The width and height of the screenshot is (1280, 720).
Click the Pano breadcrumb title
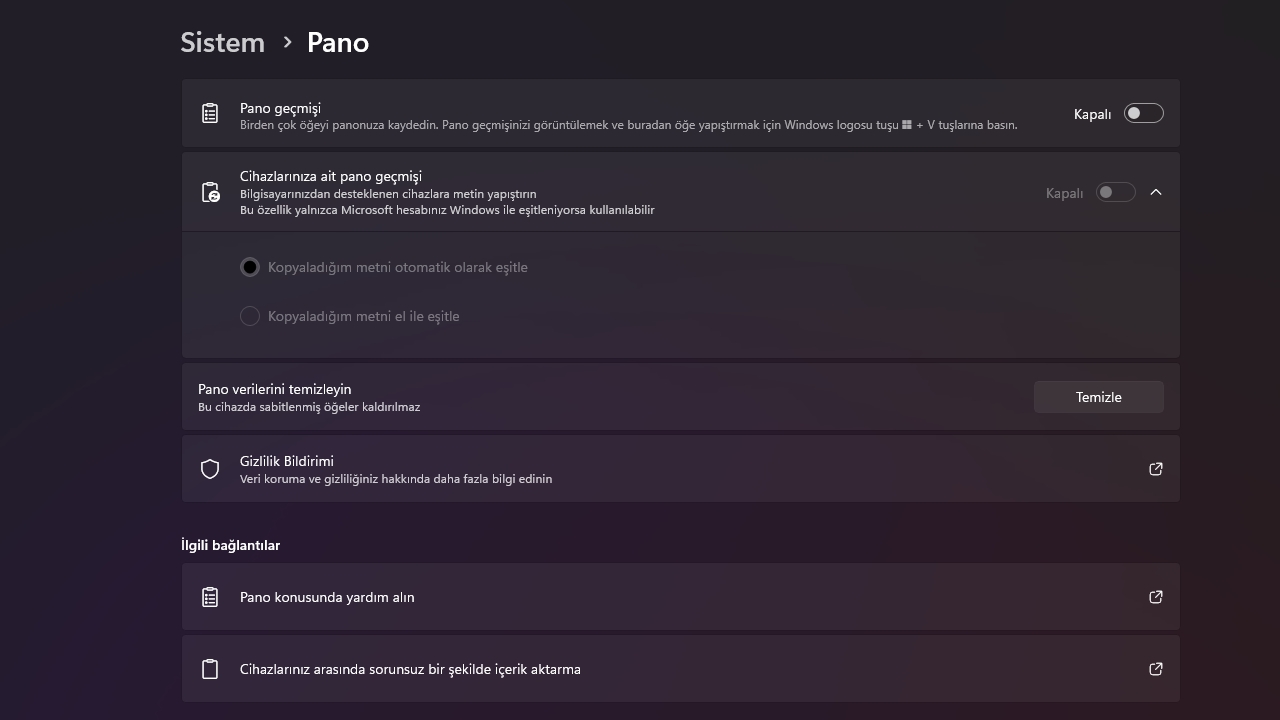(x=338, y=42)
